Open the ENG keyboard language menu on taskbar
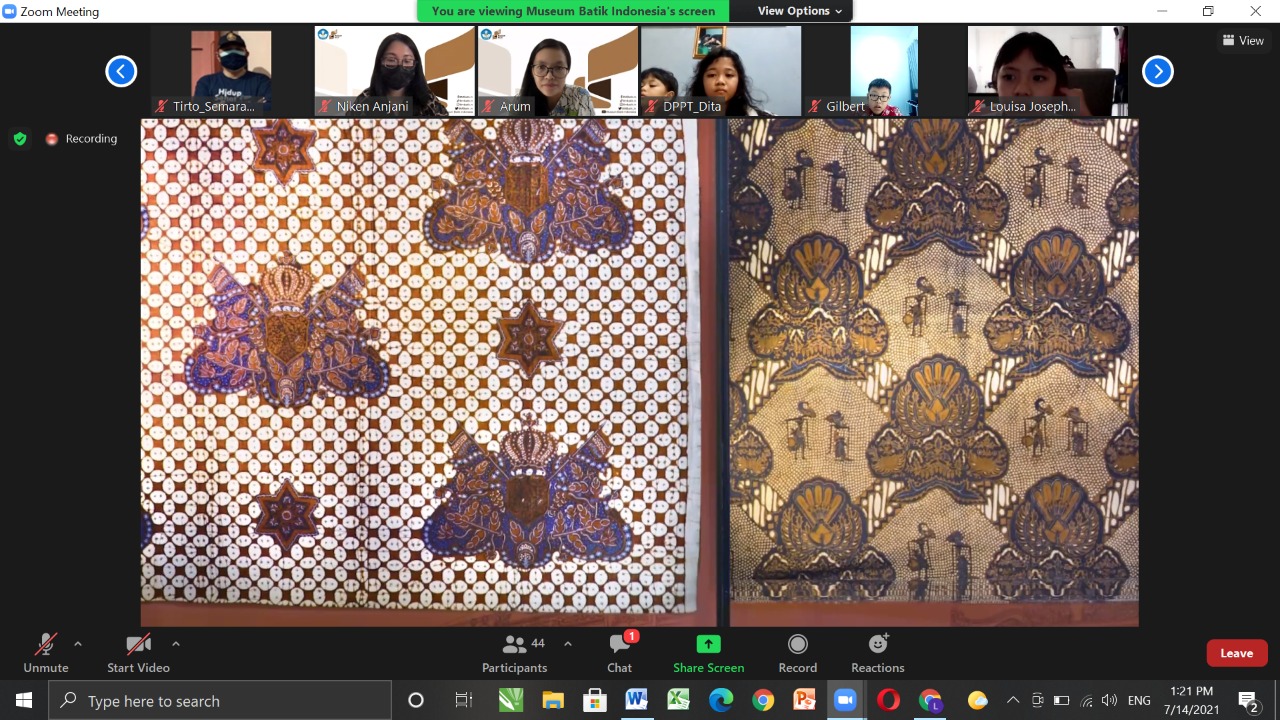Viewport: 1280px width, 720px height. [x=1139, y=700]
